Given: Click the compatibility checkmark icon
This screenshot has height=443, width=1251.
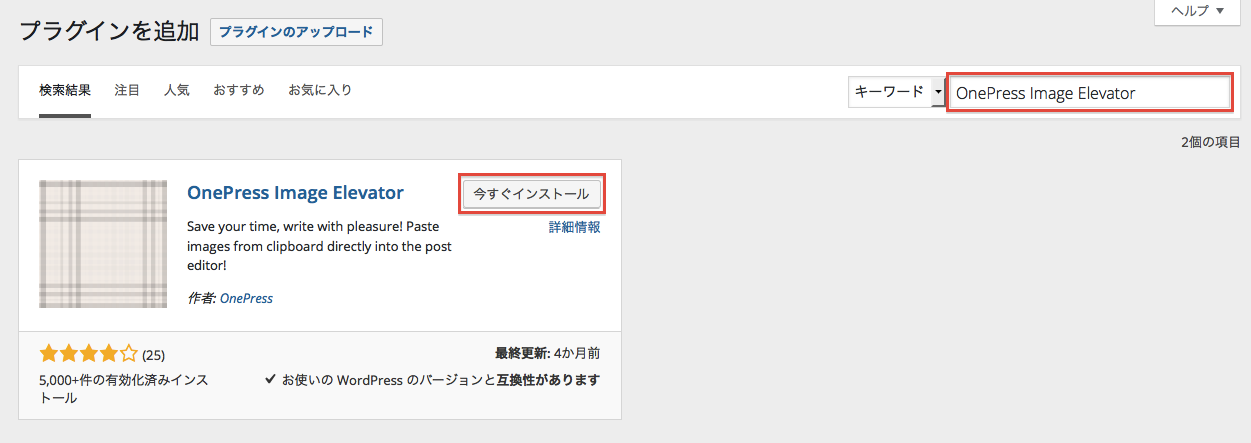Looking at the screenshot, I should 270,380.
